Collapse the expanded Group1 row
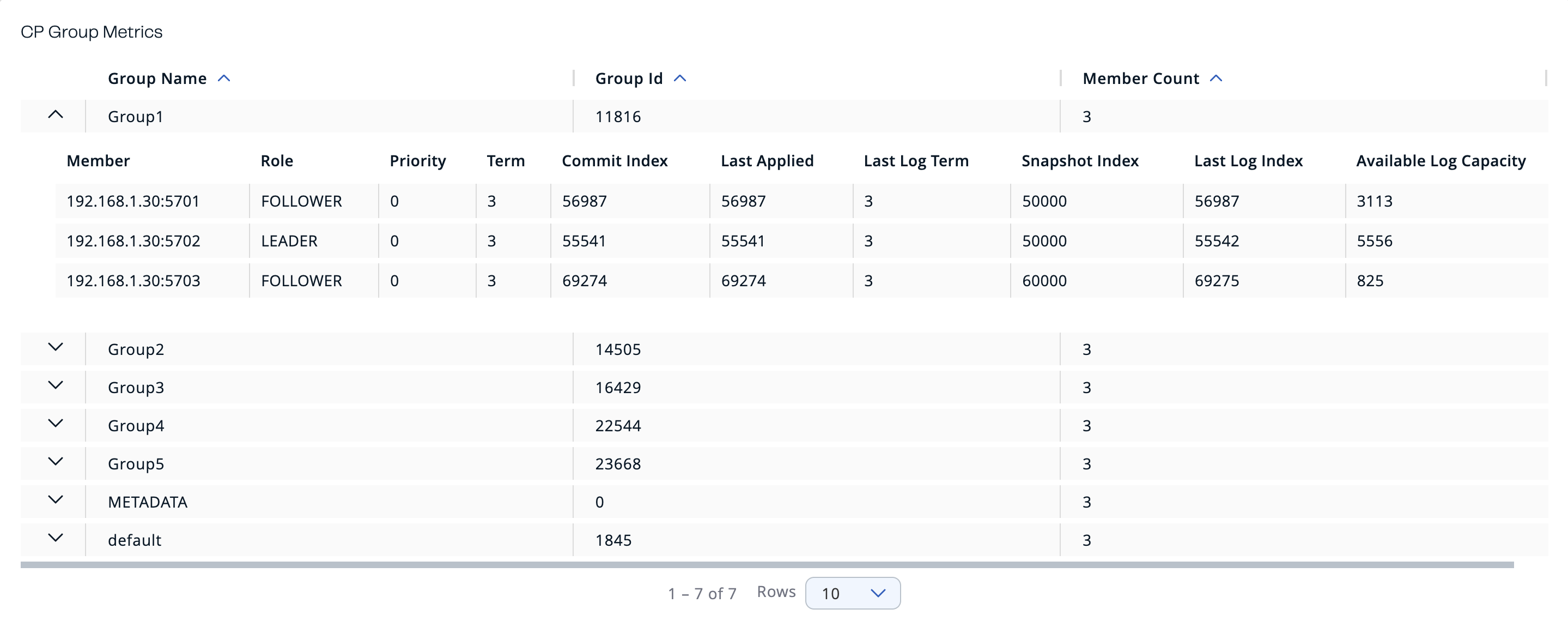The image size is (1568, 627). pos(57,115)
